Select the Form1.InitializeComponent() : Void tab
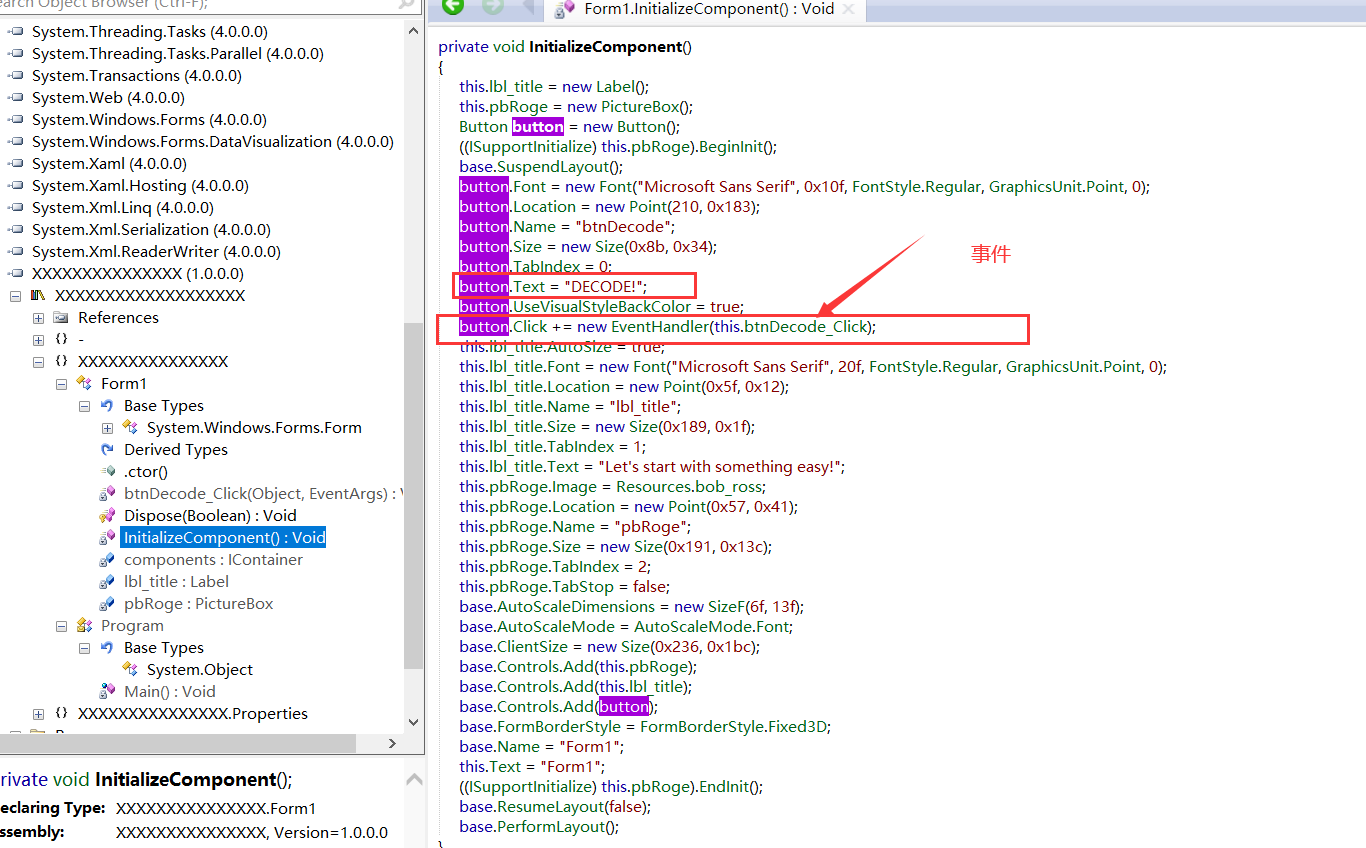Viewport: 1366px width, 848px height. pyautogui.click(x=707, y=9)
